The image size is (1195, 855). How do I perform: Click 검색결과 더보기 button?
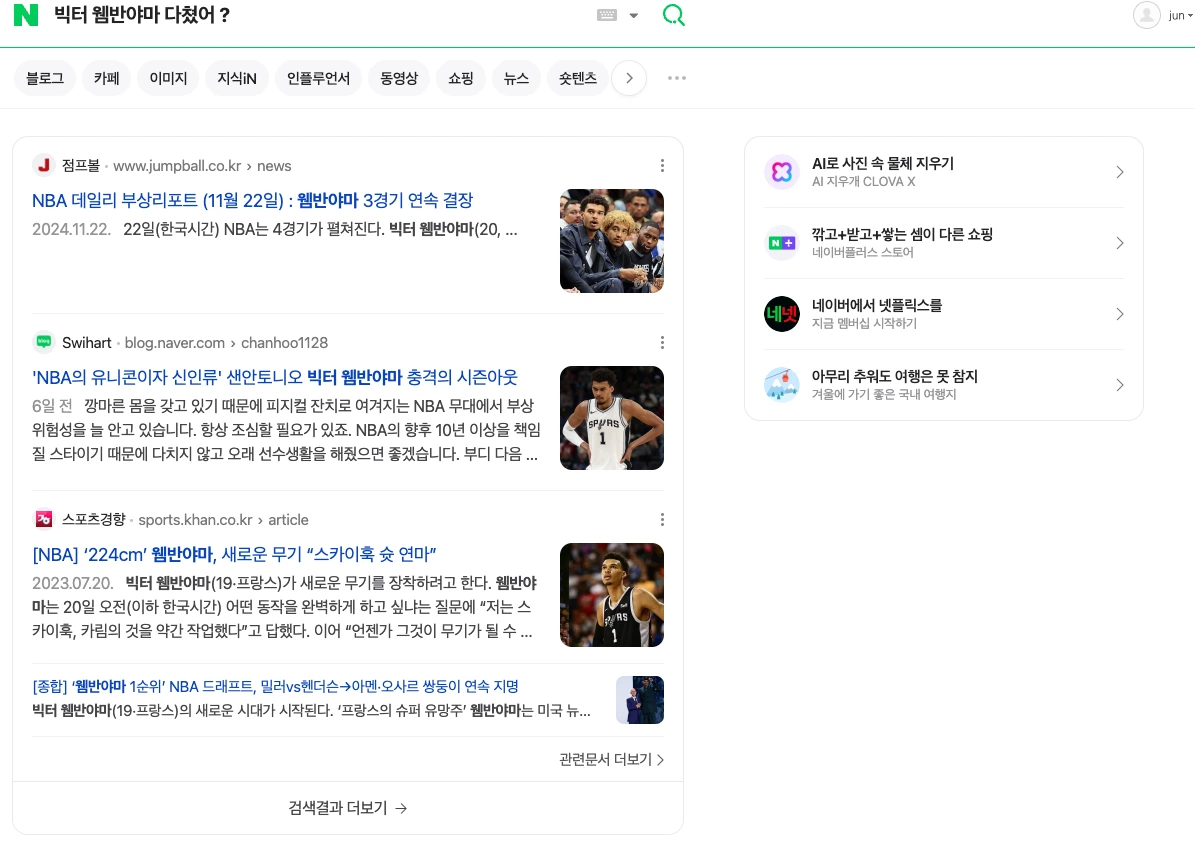[348, 808]
